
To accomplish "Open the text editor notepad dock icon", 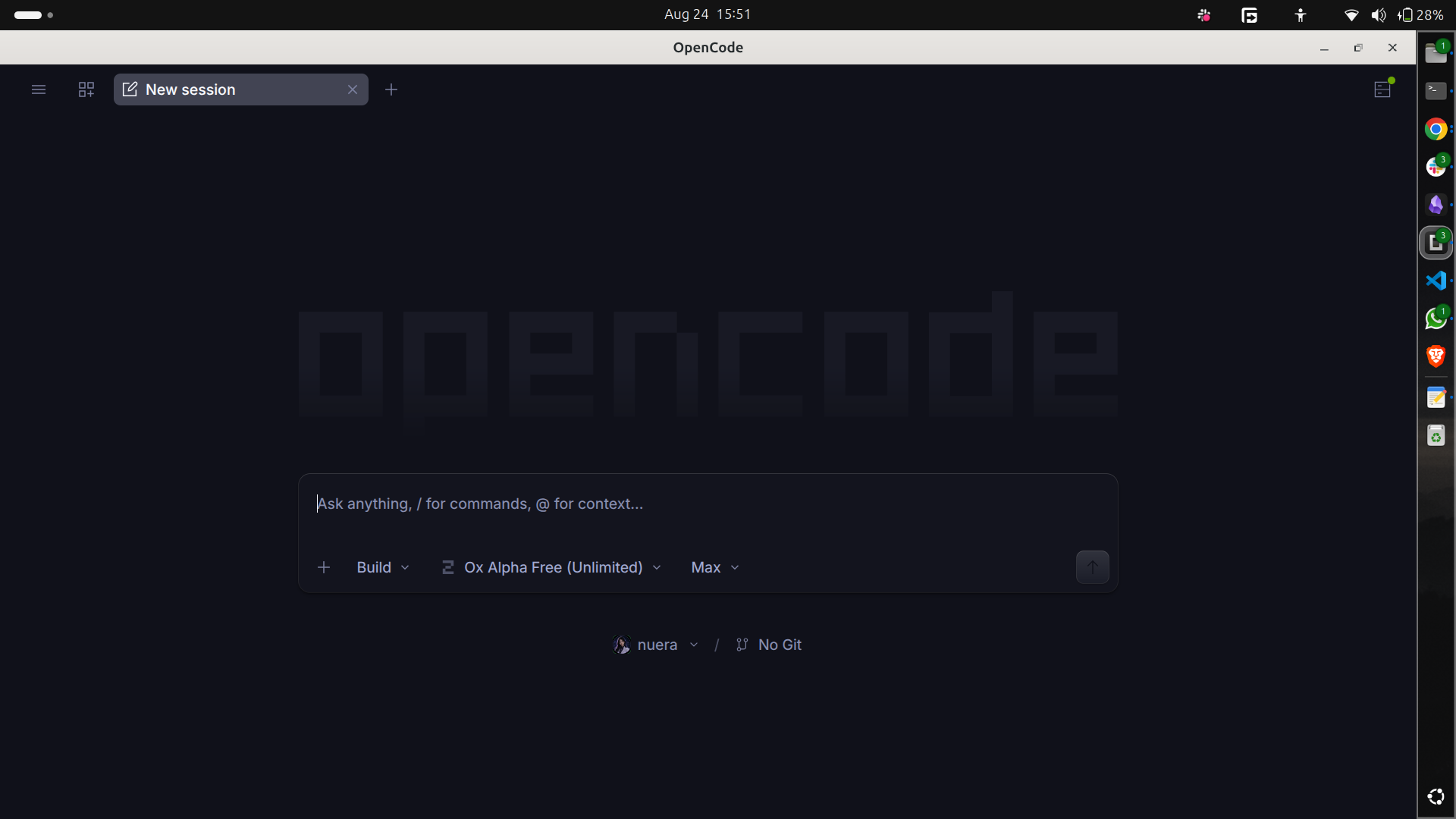I will [1436, 397].
